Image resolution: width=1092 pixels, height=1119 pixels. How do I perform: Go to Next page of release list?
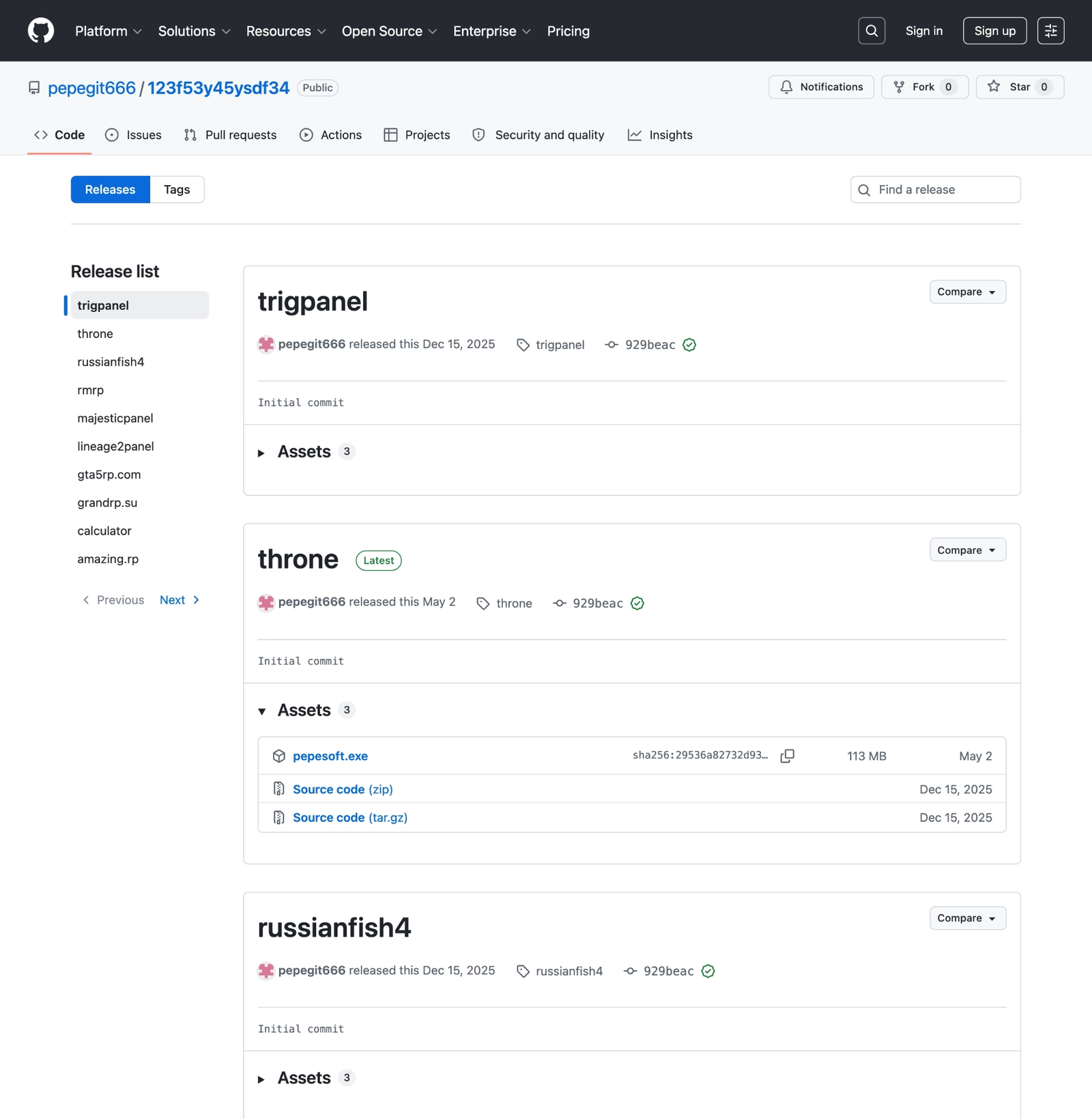tap(179, 600)
